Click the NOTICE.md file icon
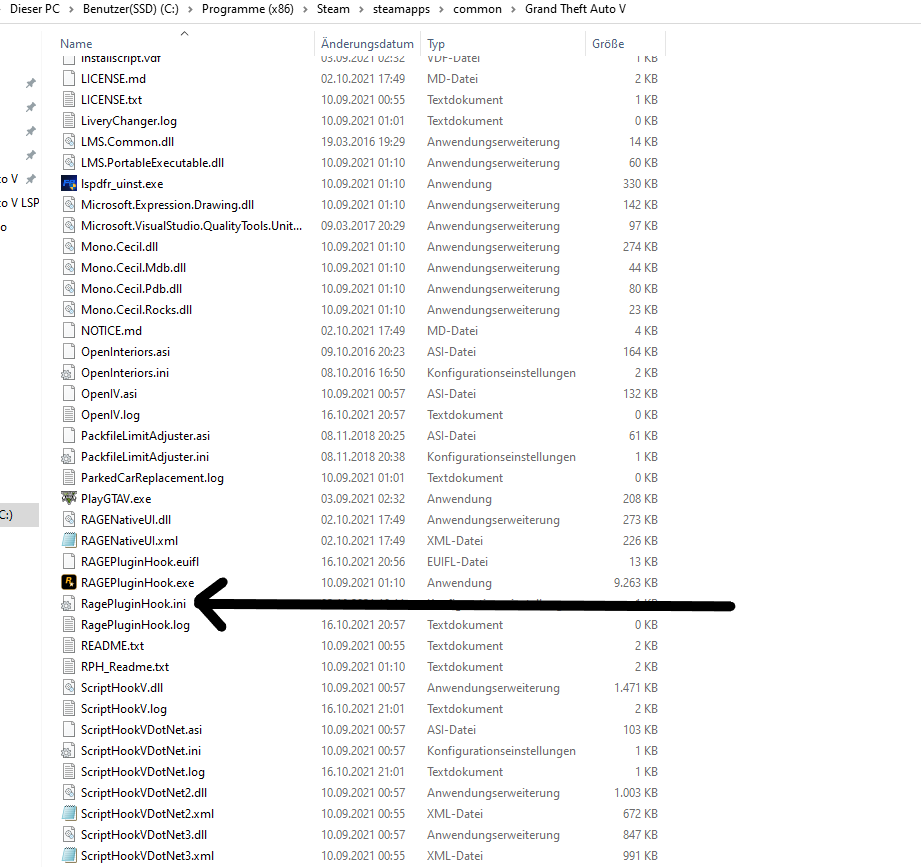This screenshot has width=921, height=867. [x=69, y=331]
